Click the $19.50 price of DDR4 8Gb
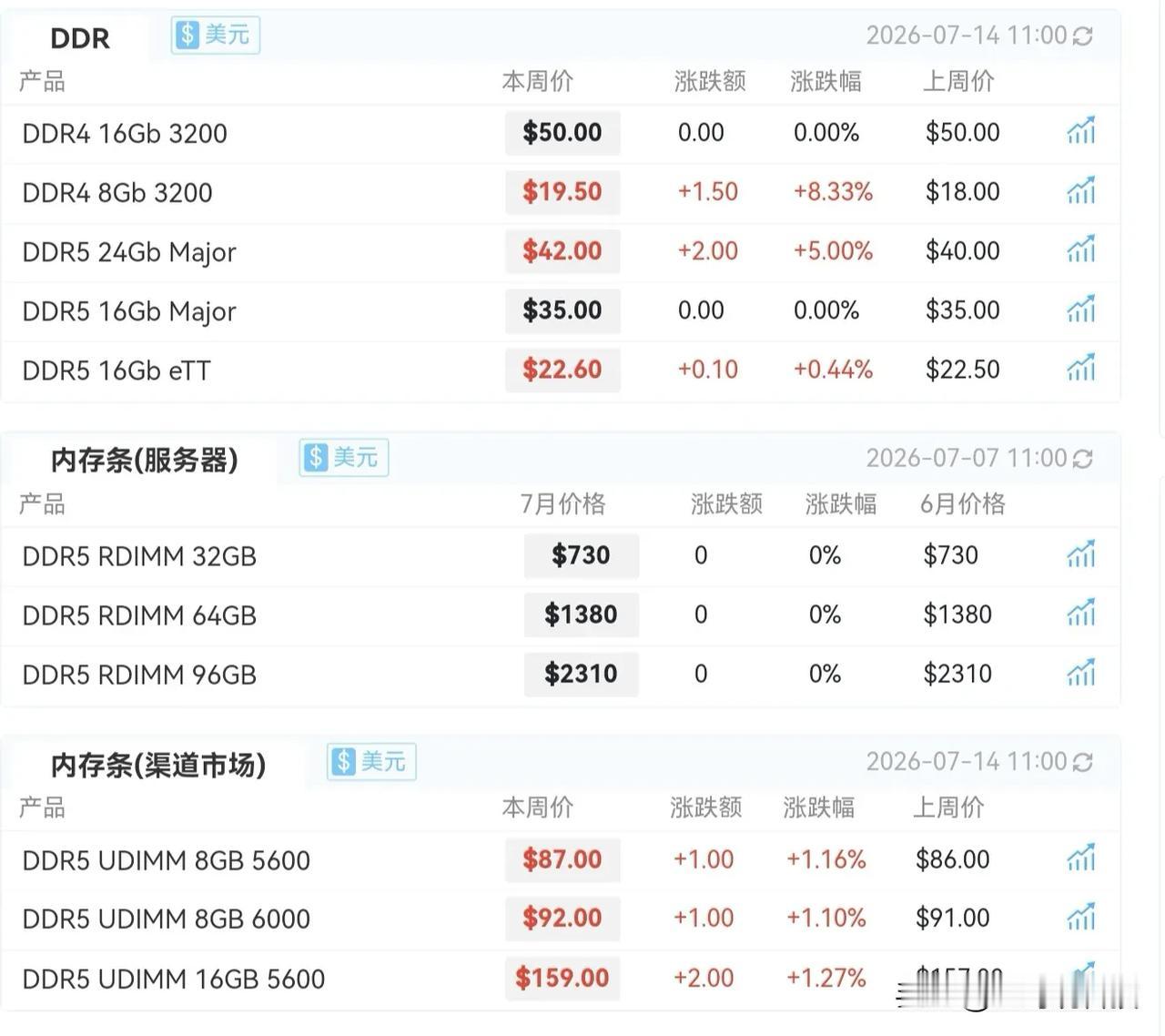The image size is (1165, 1036). pos(562,192)
